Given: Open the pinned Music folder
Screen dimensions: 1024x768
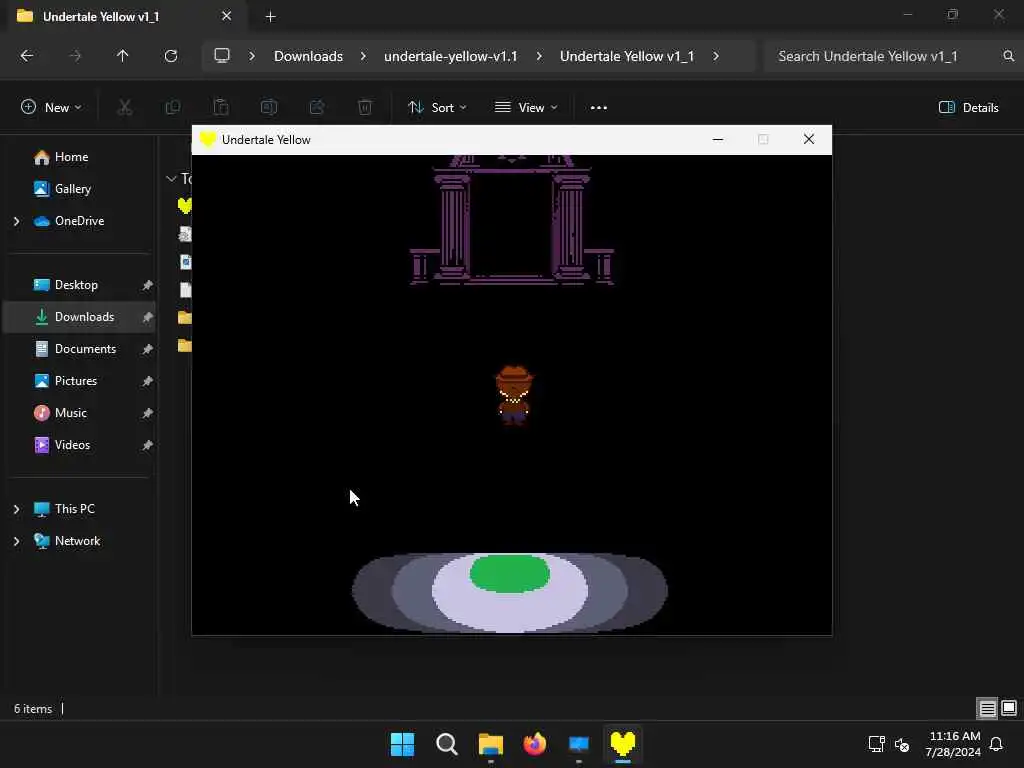Looking at the screenshot, I should tap(80, 413).
